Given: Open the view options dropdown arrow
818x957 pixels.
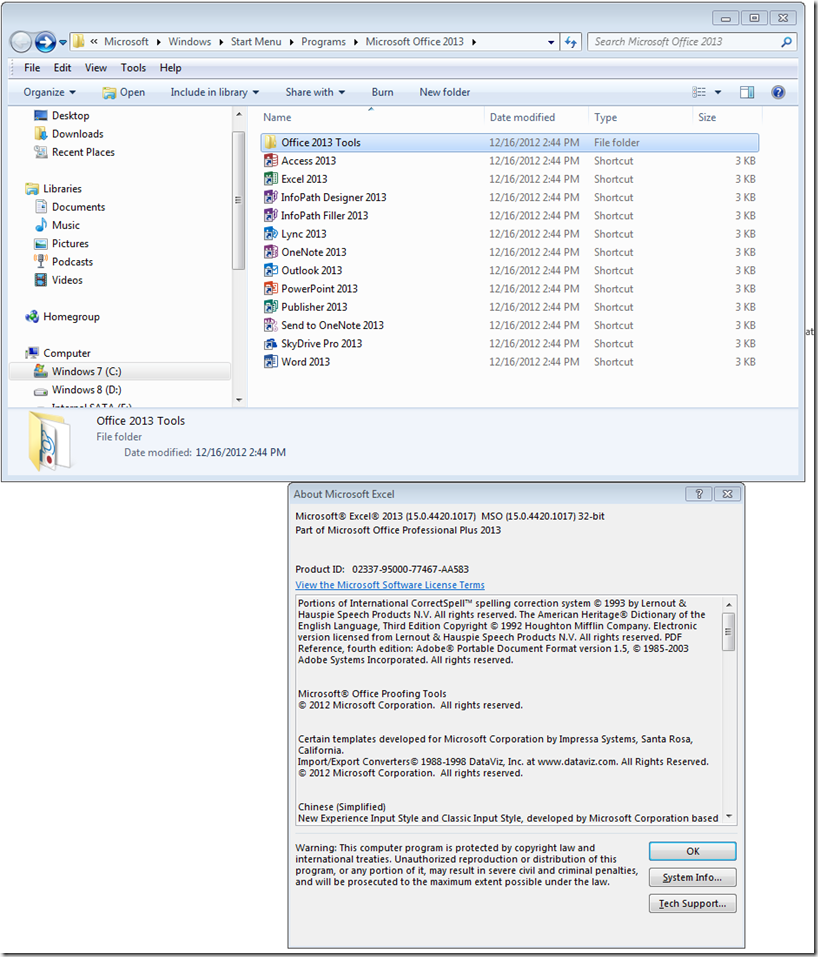Looking at the screenshot, I should coord(718,92).
